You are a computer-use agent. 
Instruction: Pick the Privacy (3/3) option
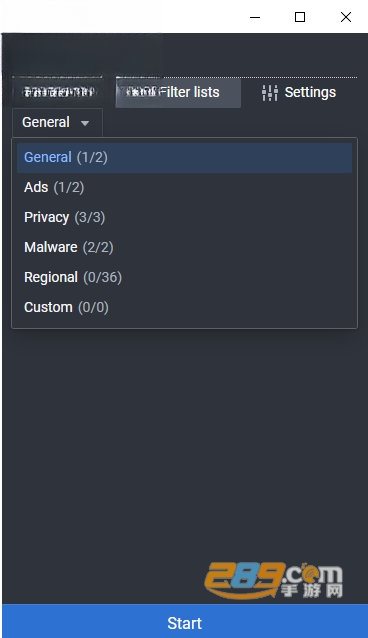pyautogui.click(x=184, y=217)
